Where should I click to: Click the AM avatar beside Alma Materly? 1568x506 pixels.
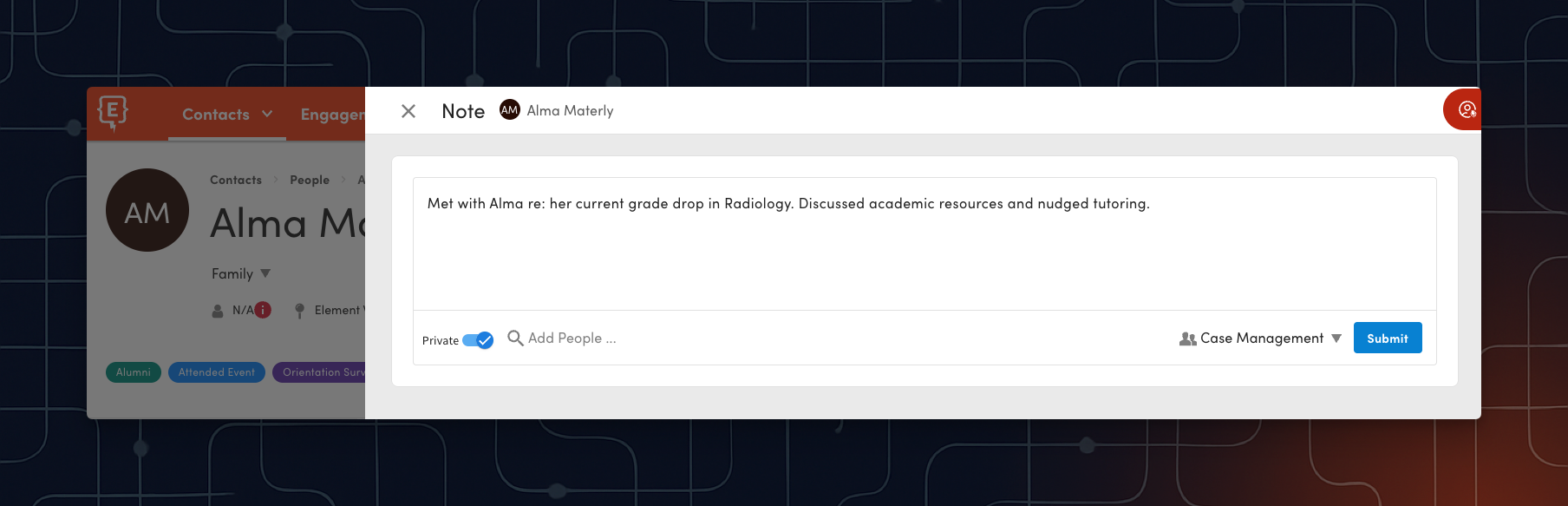(x=510, y=110)
